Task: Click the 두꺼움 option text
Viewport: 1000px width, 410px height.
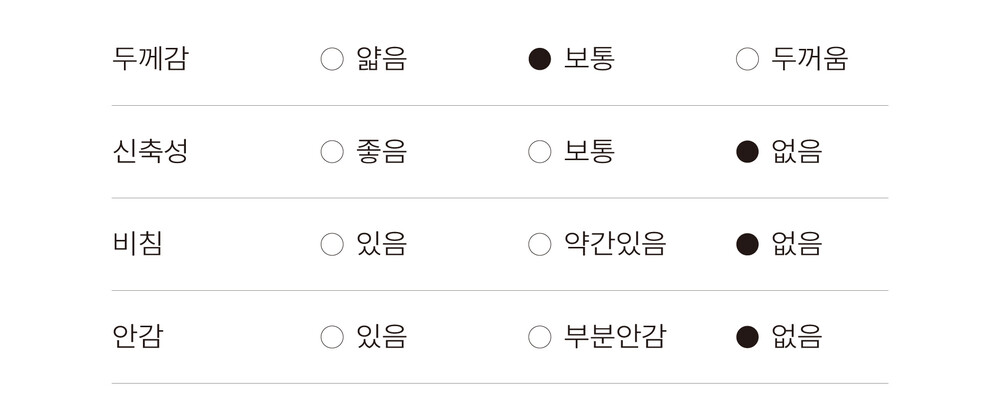Action: (x=809, y=59)
